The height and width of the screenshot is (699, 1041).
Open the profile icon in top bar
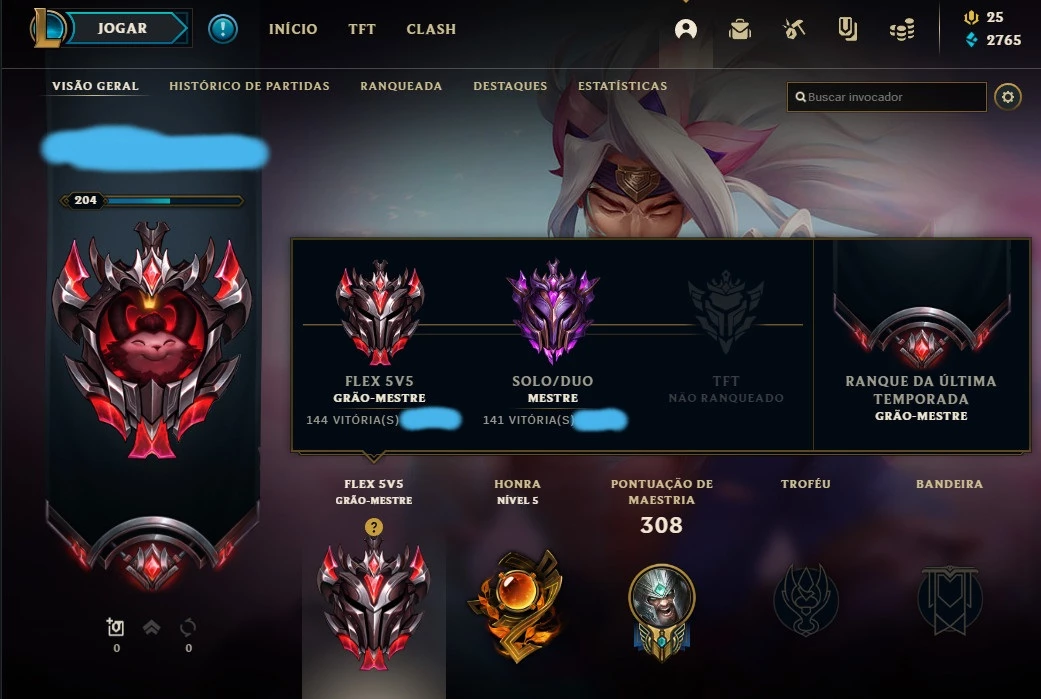pyautogui.click(x=686, y=29)
